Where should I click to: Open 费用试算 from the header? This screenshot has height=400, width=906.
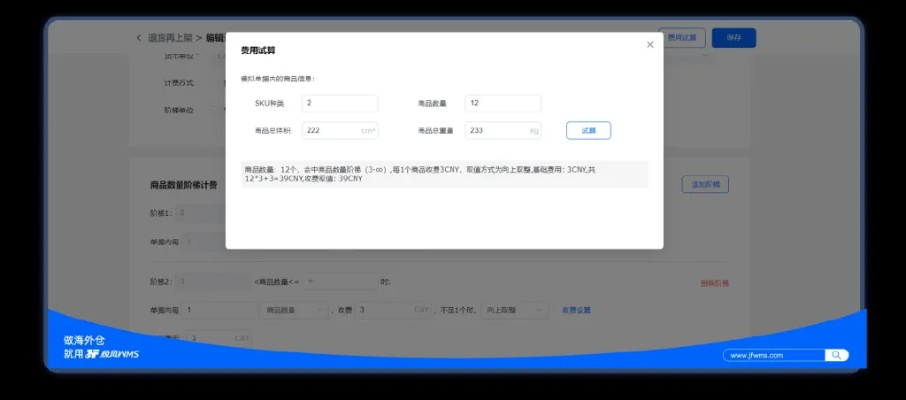[683, 38]
